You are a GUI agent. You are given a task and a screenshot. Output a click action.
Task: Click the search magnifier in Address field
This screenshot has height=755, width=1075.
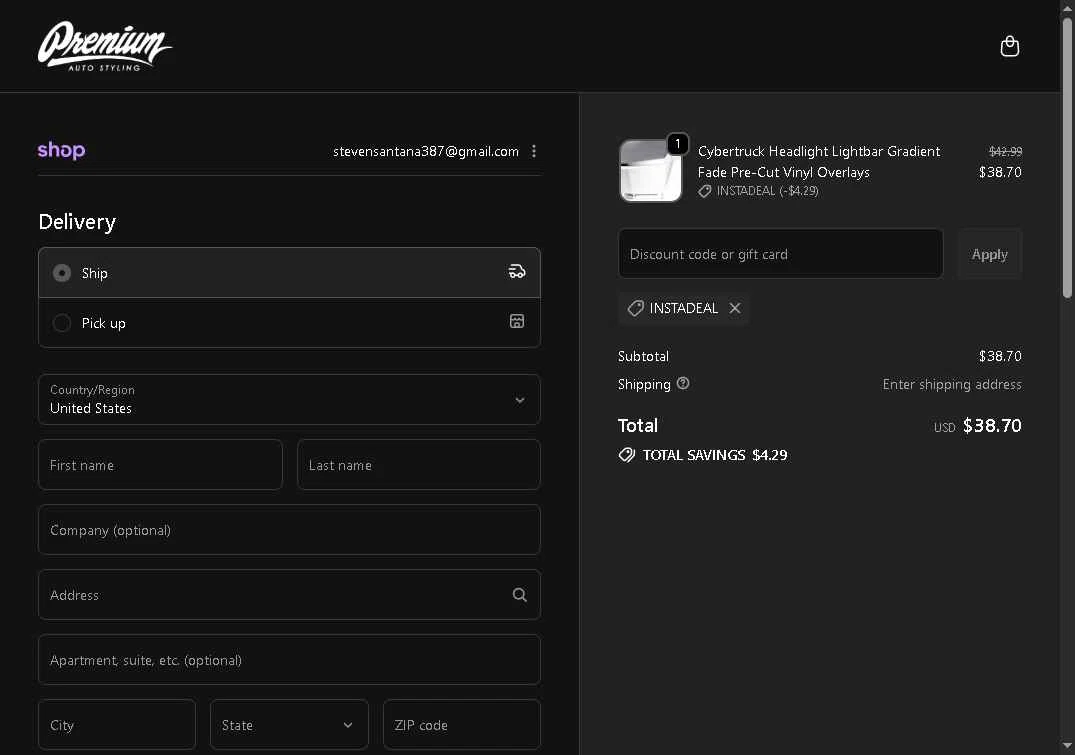[520, 595]
